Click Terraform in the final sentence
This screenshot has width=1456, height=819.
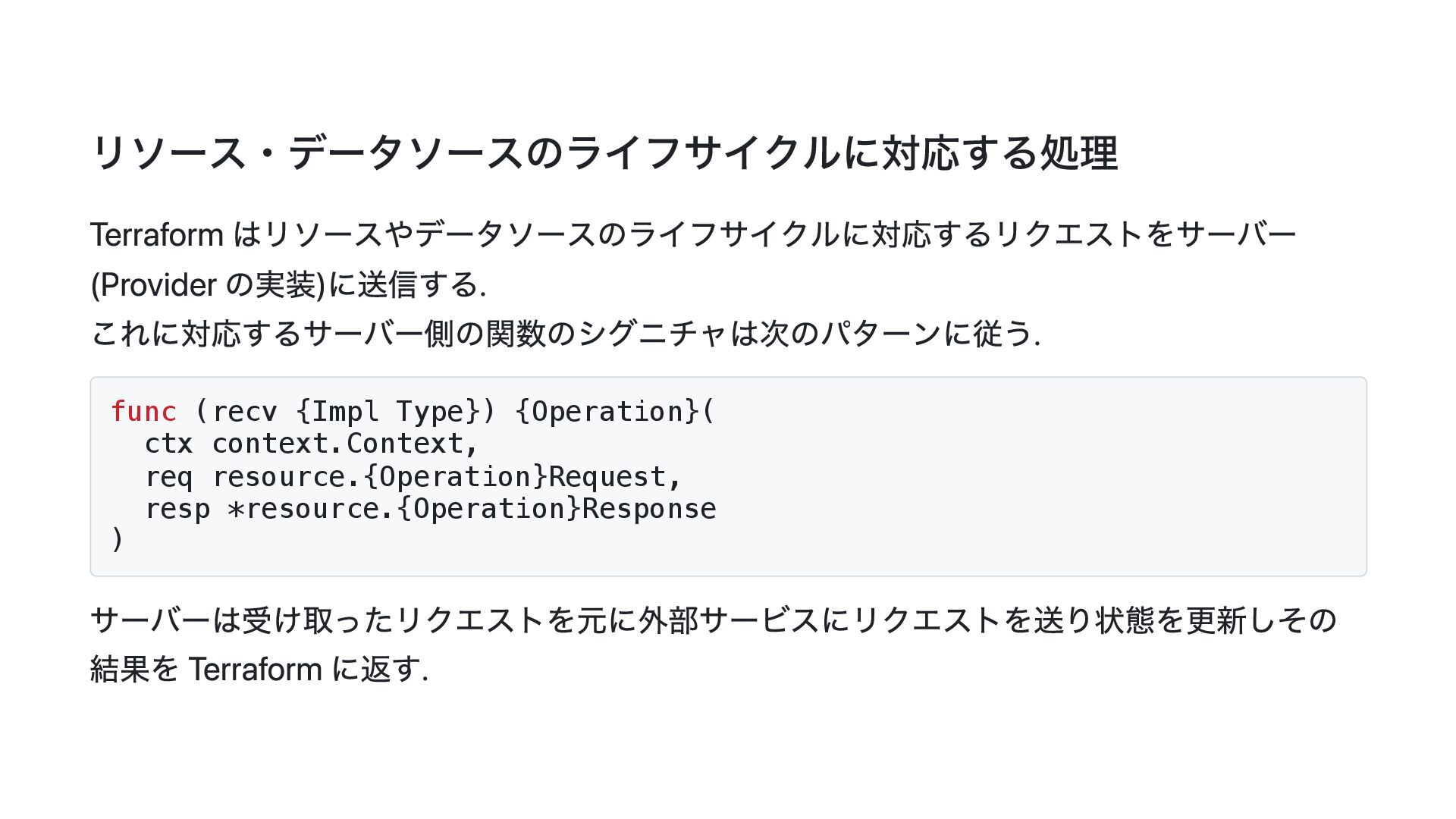pyautogui.click(x=255, y=670)
